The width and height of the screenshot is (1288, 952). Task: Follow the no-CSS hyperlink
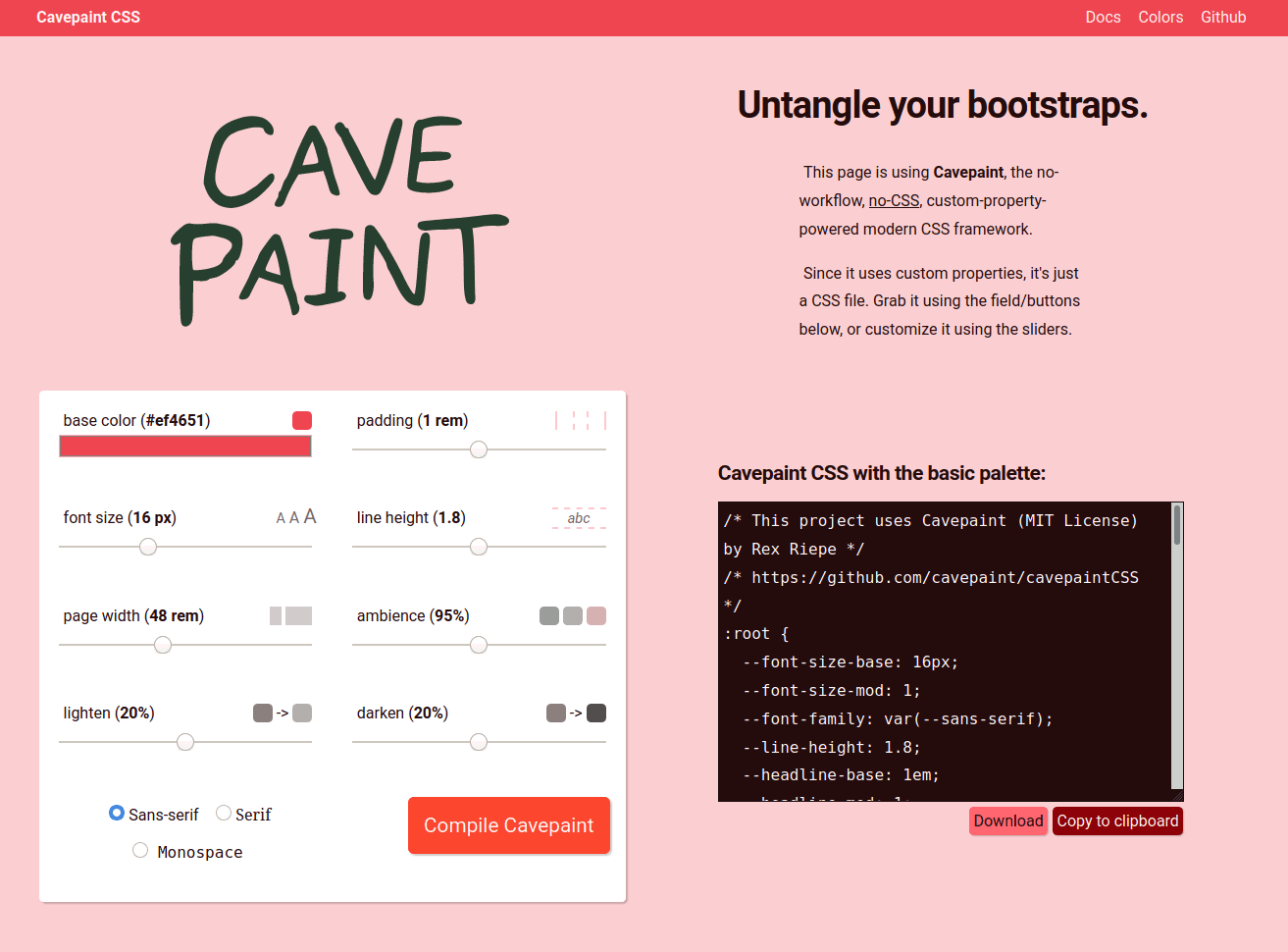(894, 200)
